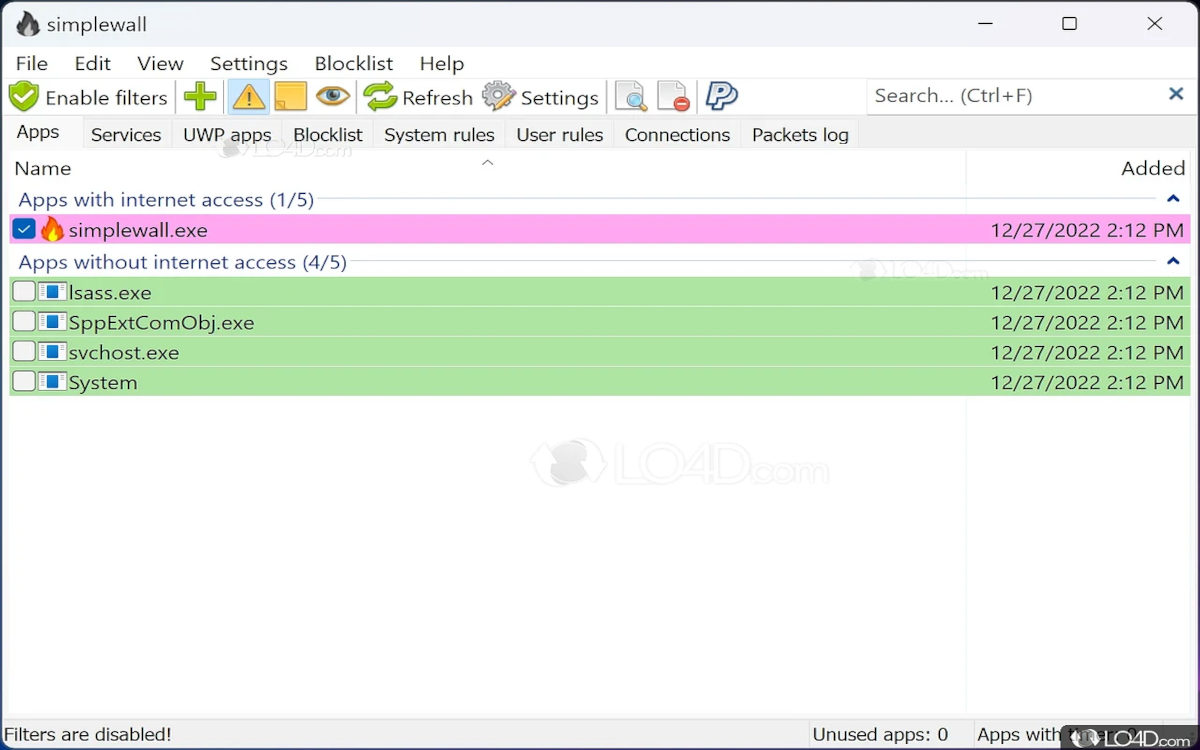
Task: Click the PayPal donate icon
Action: (721, 97)
